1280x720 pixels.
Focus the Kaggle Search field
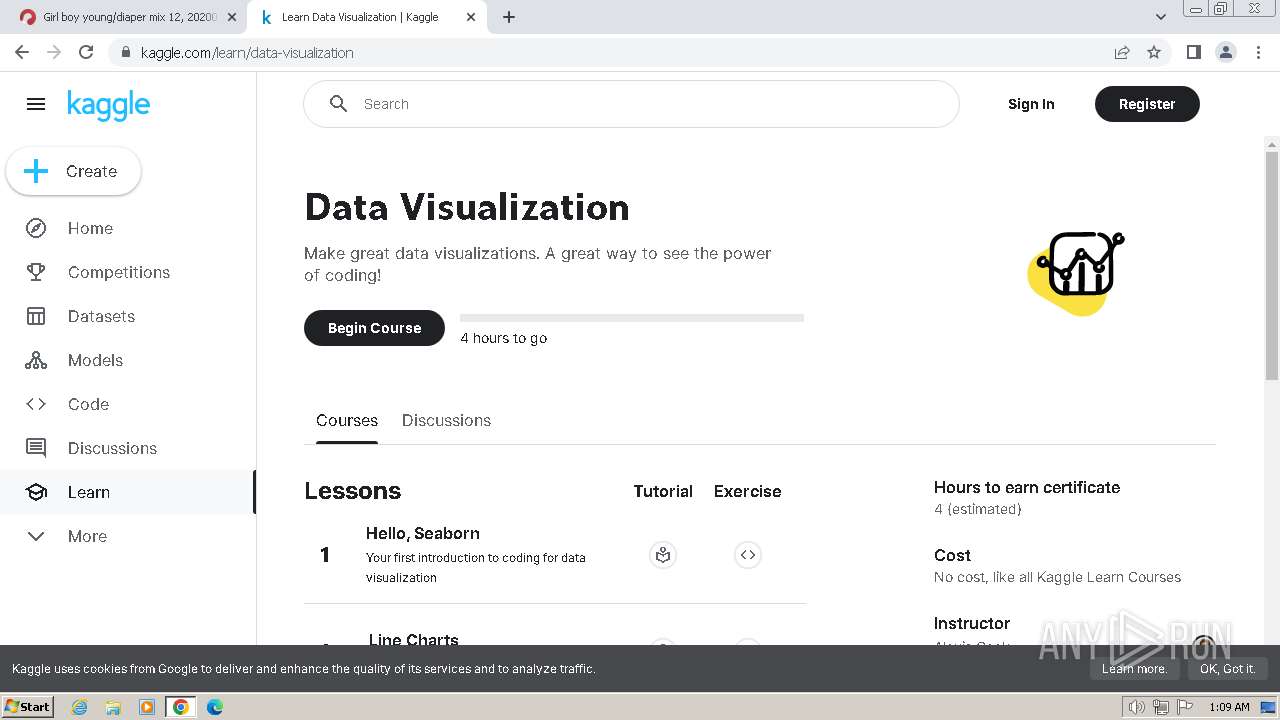[x=631, y=104]
